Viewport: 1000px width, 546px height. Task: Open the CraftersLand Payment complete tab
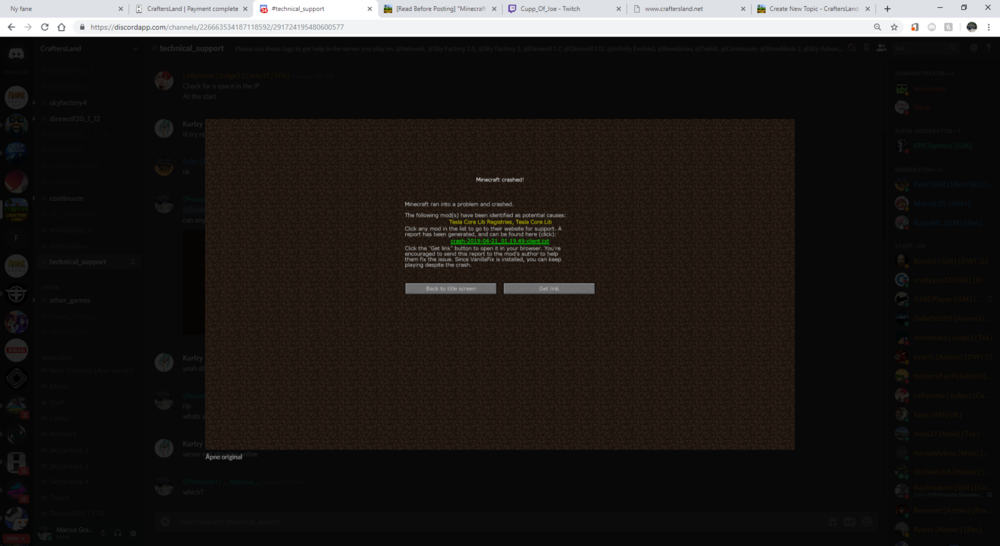(x=188, y=9)
